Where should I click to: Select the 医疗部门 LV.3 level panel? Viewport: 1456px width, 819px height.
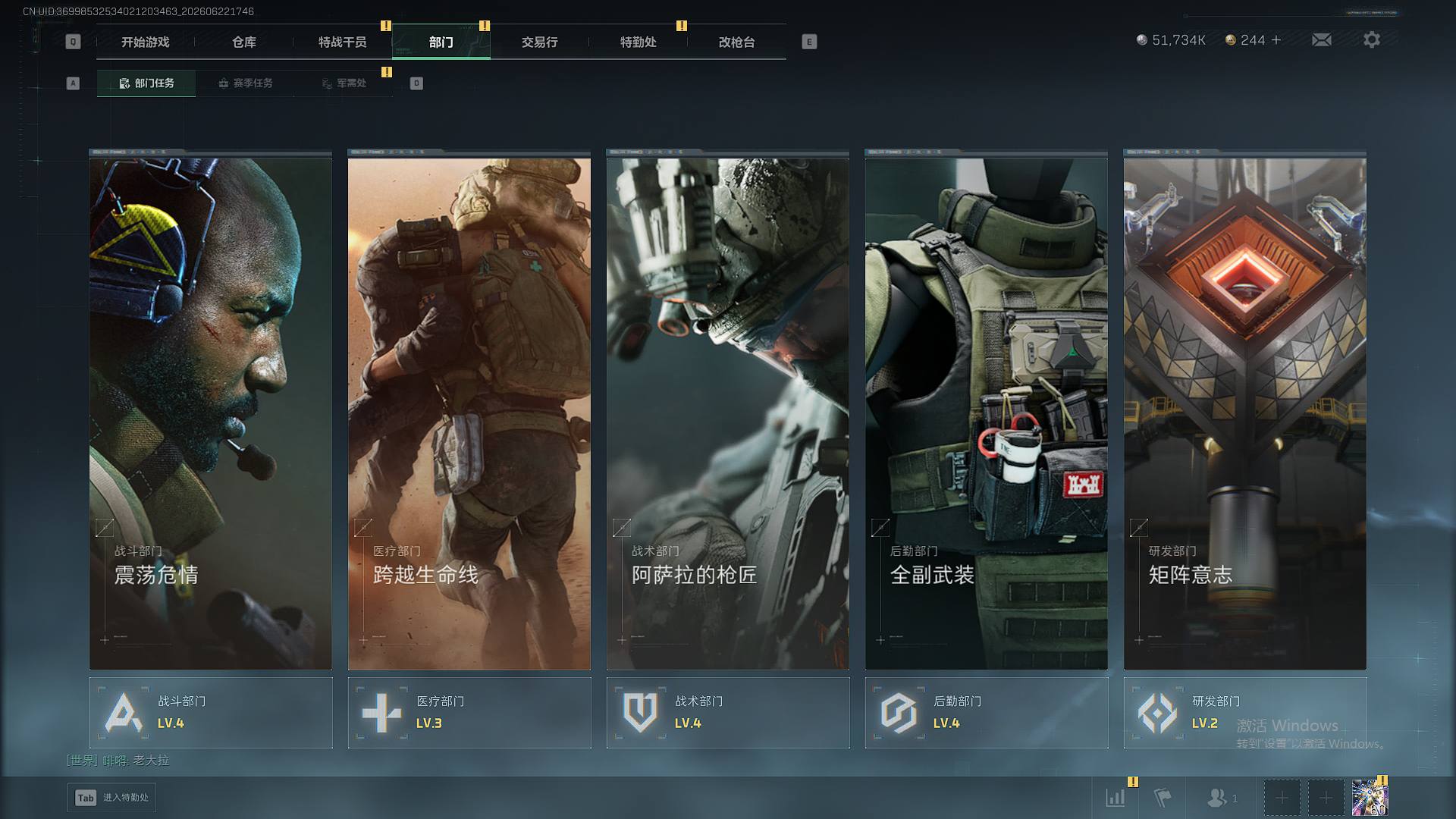pos(469,713)
